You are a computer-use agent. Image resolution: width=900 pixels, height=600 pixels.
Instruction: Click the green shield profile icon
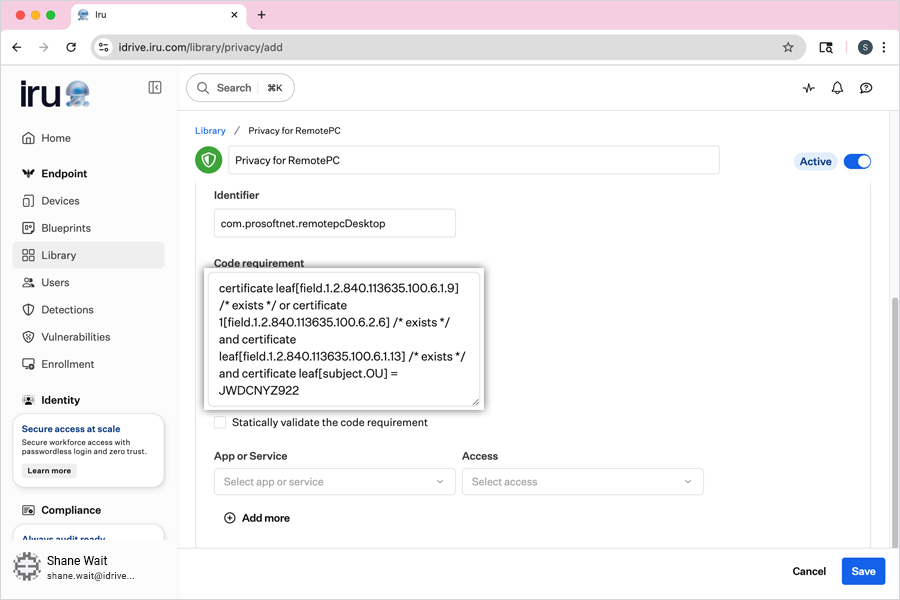click(208, 160)
